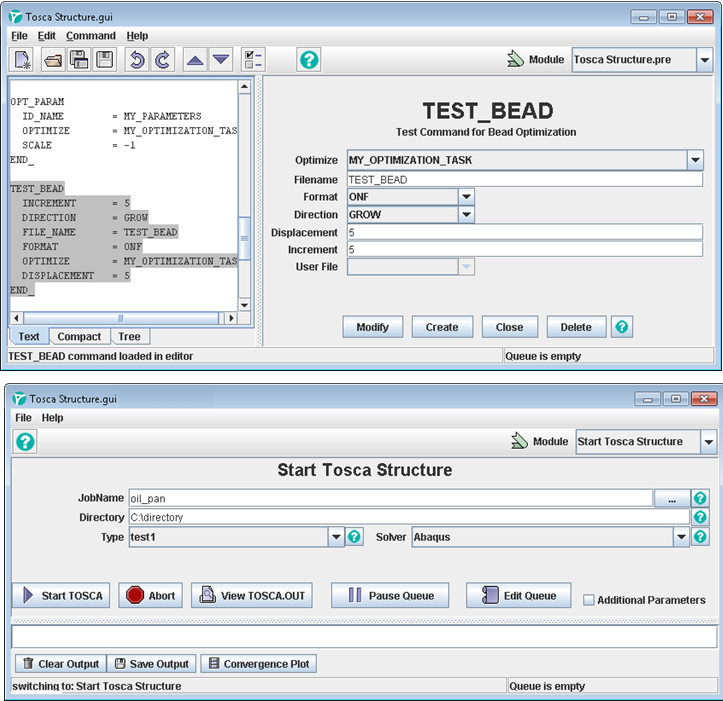Click the undo arrow icon

(136, 60)
